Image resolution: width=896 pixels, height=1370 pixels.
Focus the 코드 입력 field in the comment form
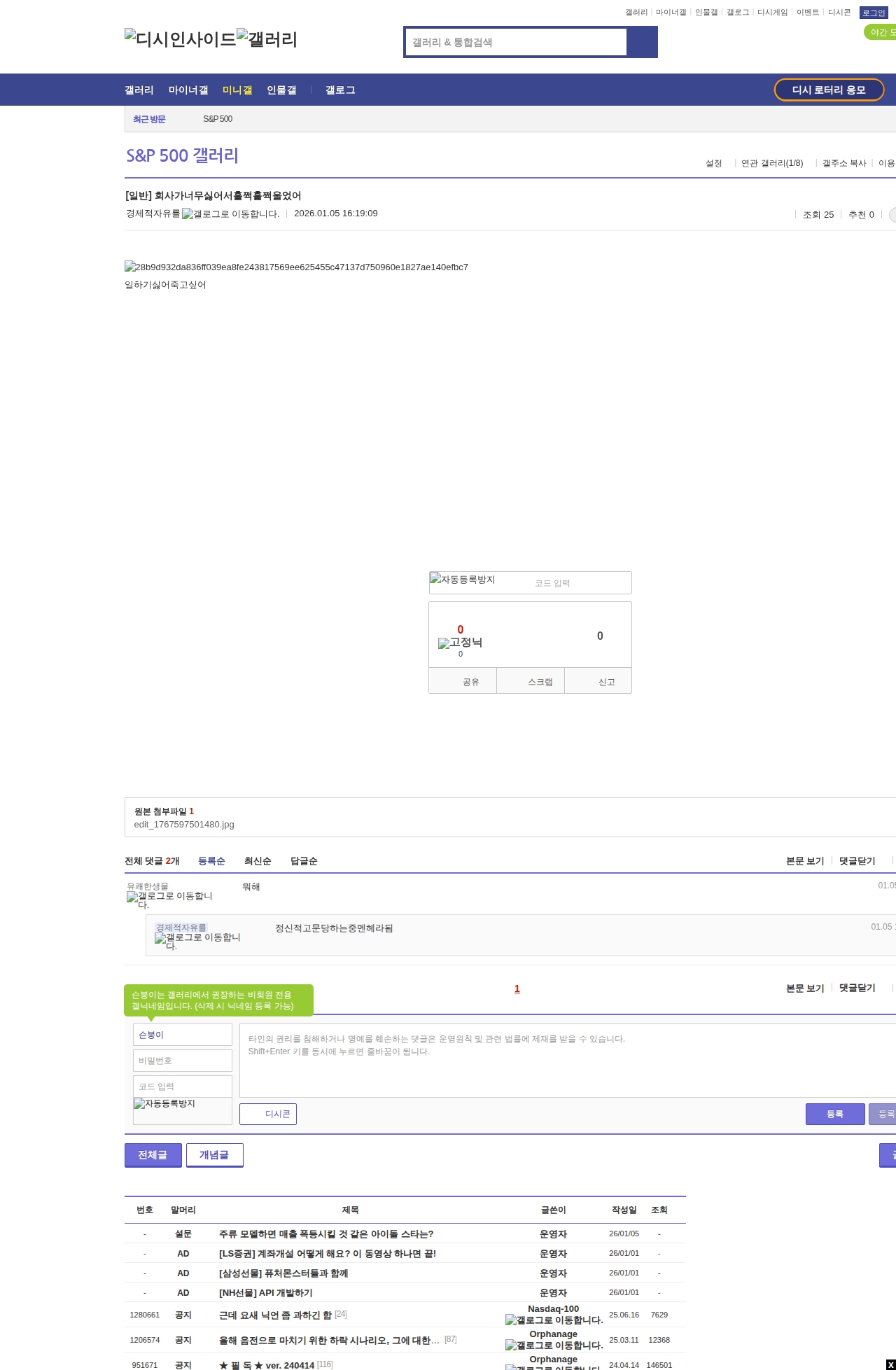click(183, 1086)
